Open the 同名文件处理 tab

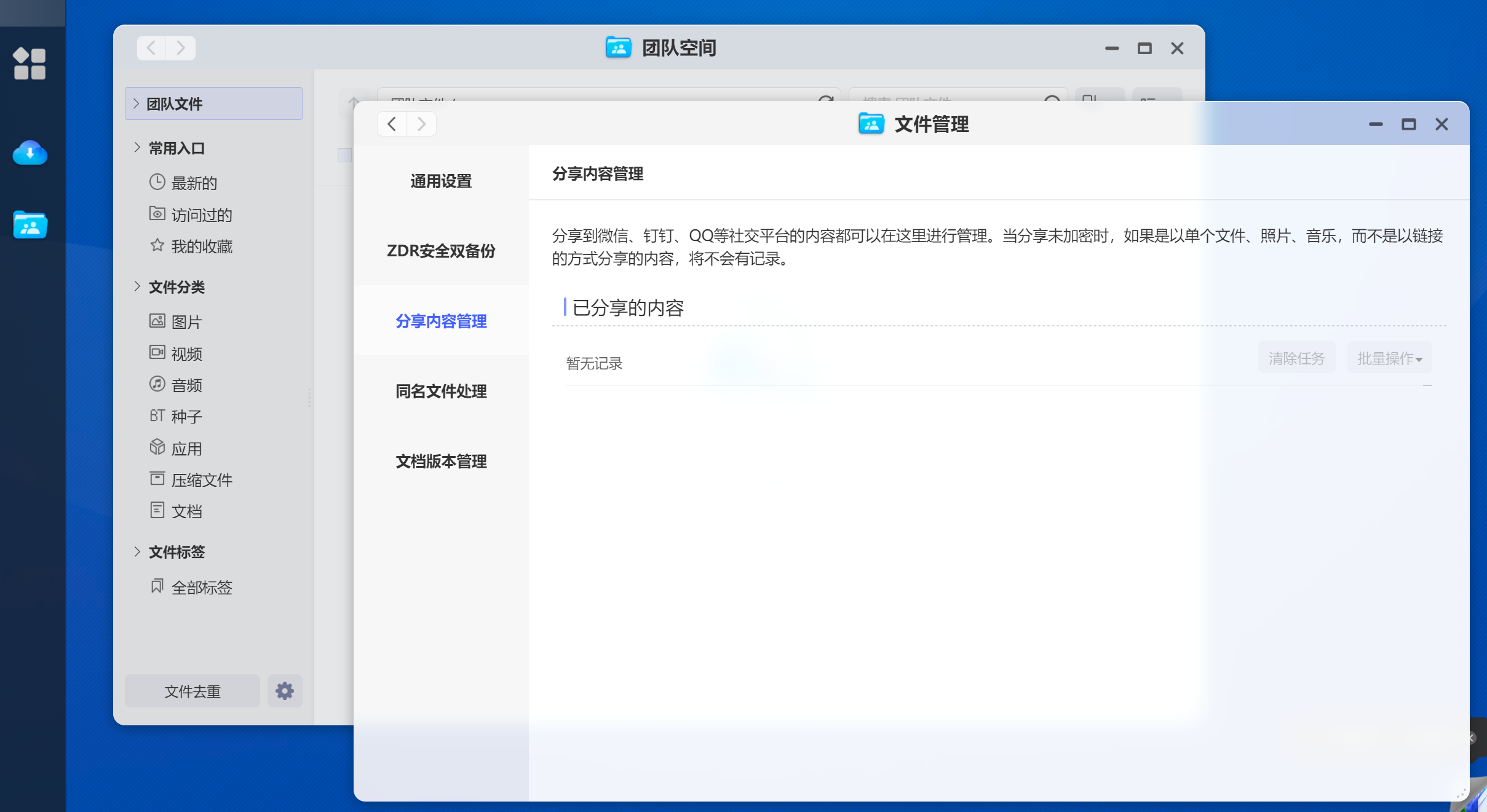[x=441, y=391]
